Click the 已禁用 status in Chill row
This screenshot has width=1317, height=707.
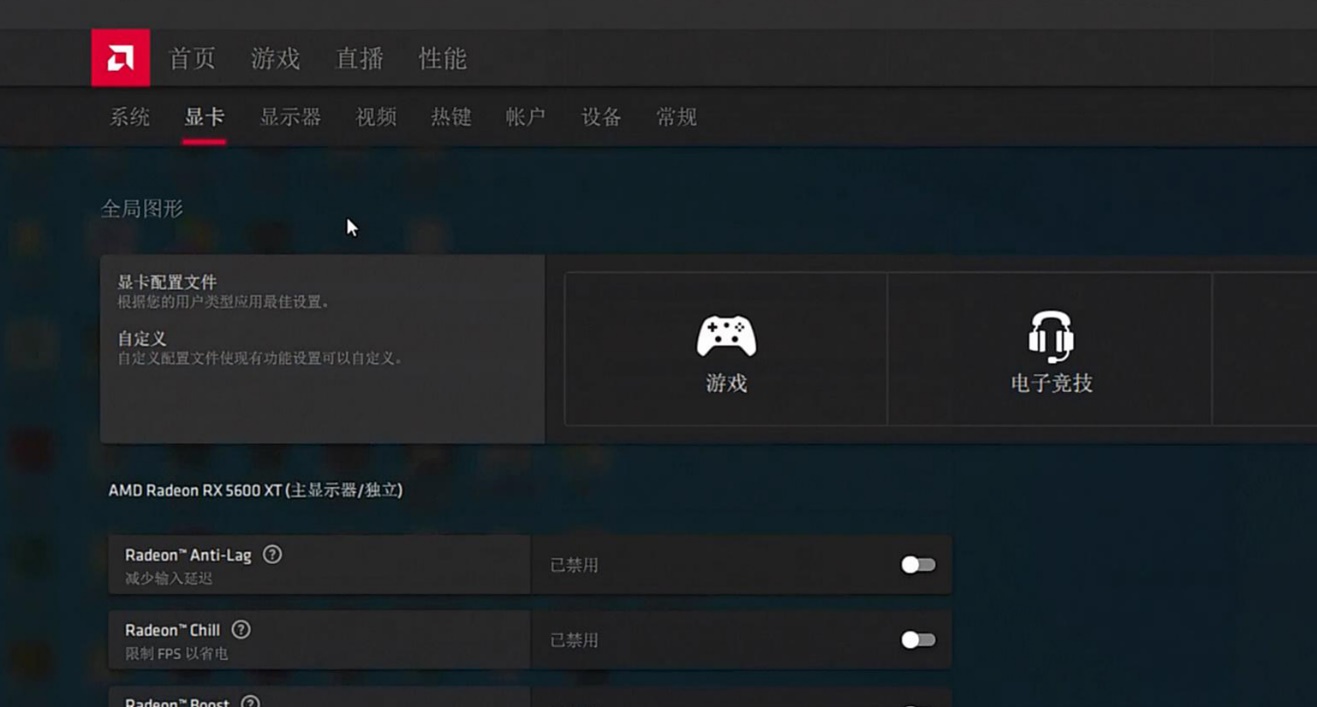[x=574, y=640]
